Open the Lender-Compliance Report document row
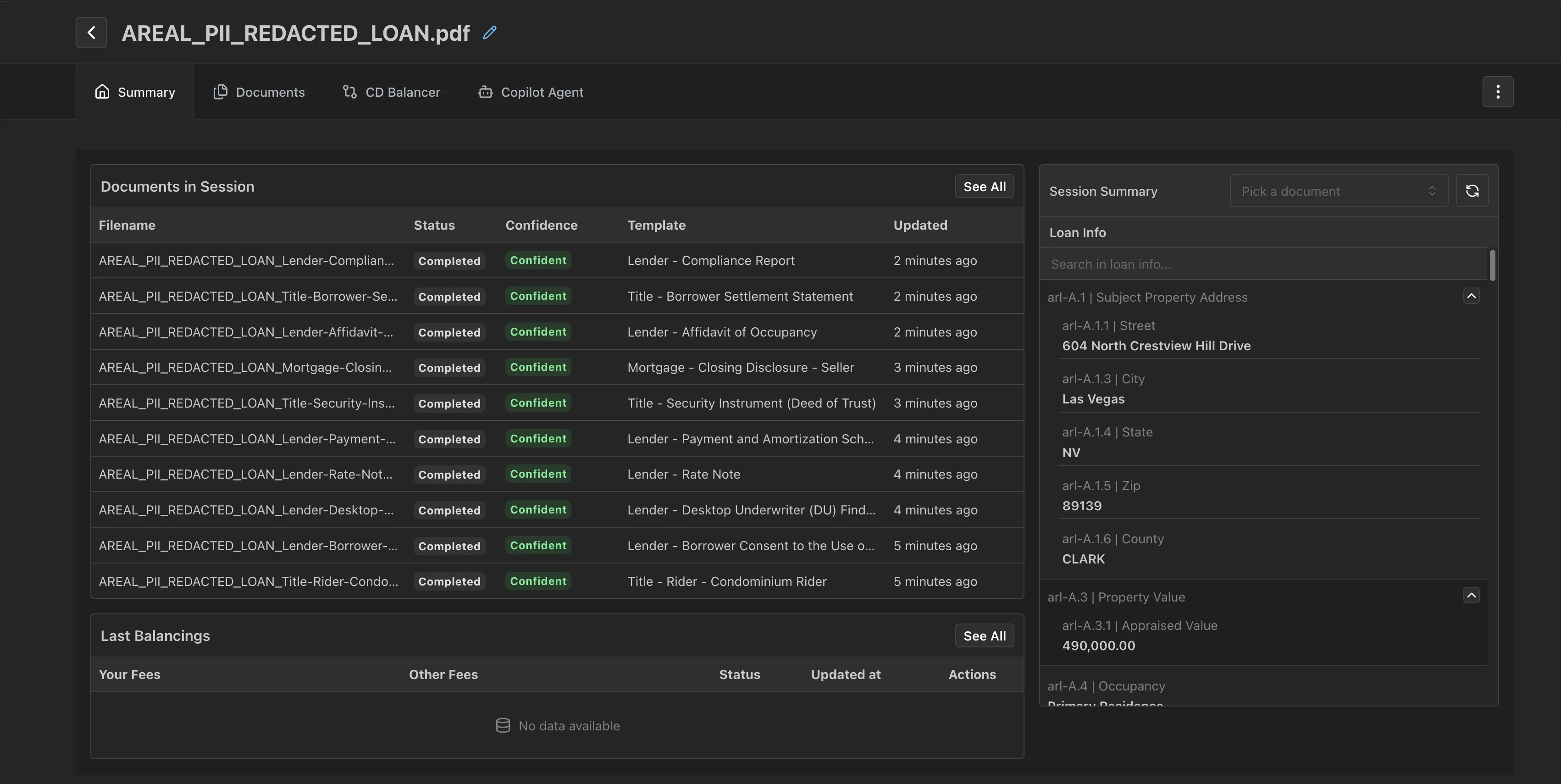Screen dimensions: 1561x784 (x=557, y=260)
